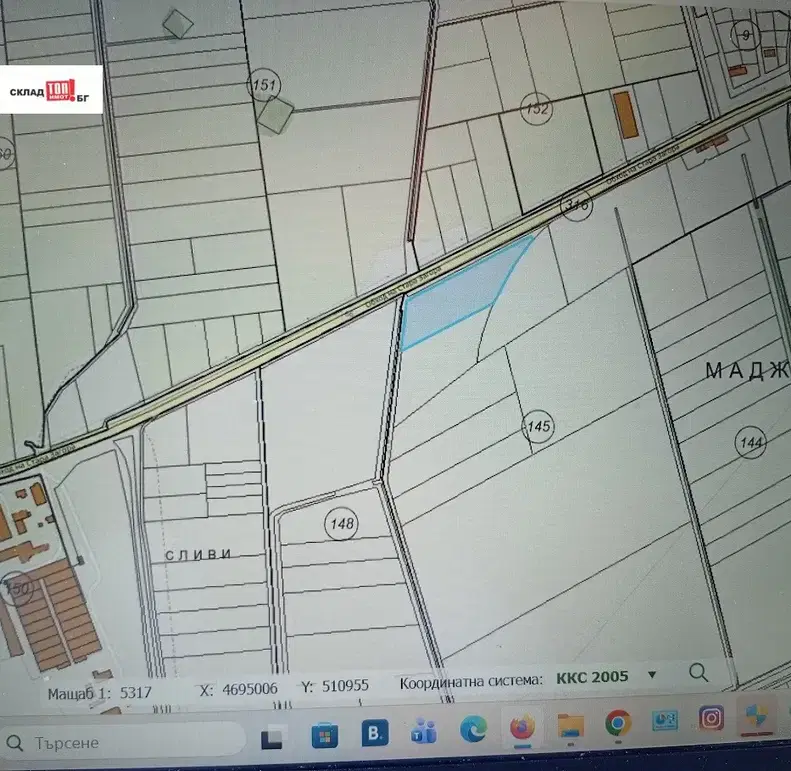Click the green diamond parcel at top

pos(178,24)
